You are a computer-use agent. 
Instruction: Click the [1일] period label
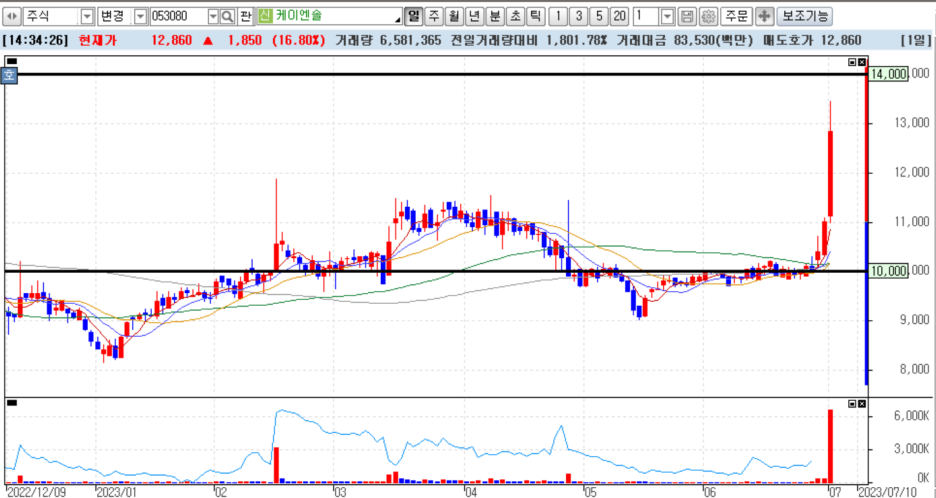pyautogui.click(x=914, y=41)
